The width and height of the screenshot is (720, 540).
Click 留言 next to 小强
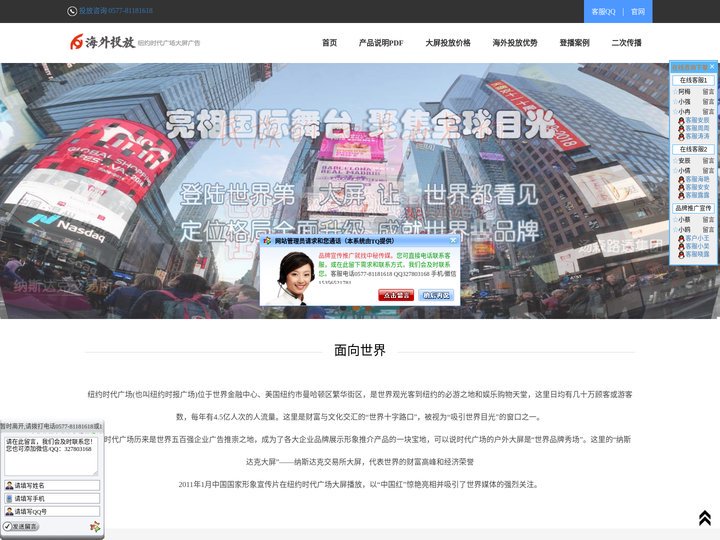pos(708,101)
